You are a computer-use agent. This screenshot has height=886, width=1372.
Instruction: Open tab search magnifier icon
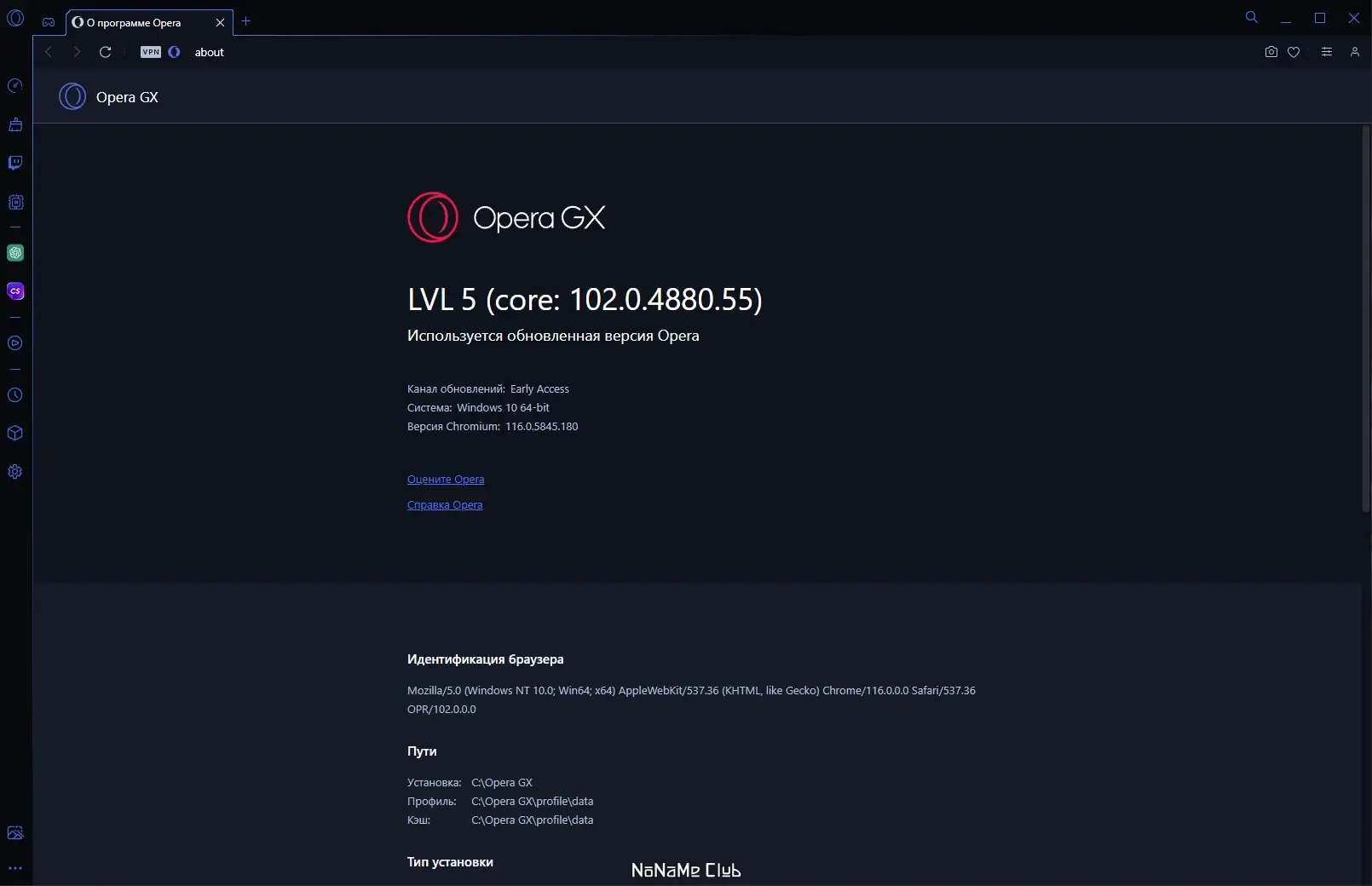[x=1252, y=17]
